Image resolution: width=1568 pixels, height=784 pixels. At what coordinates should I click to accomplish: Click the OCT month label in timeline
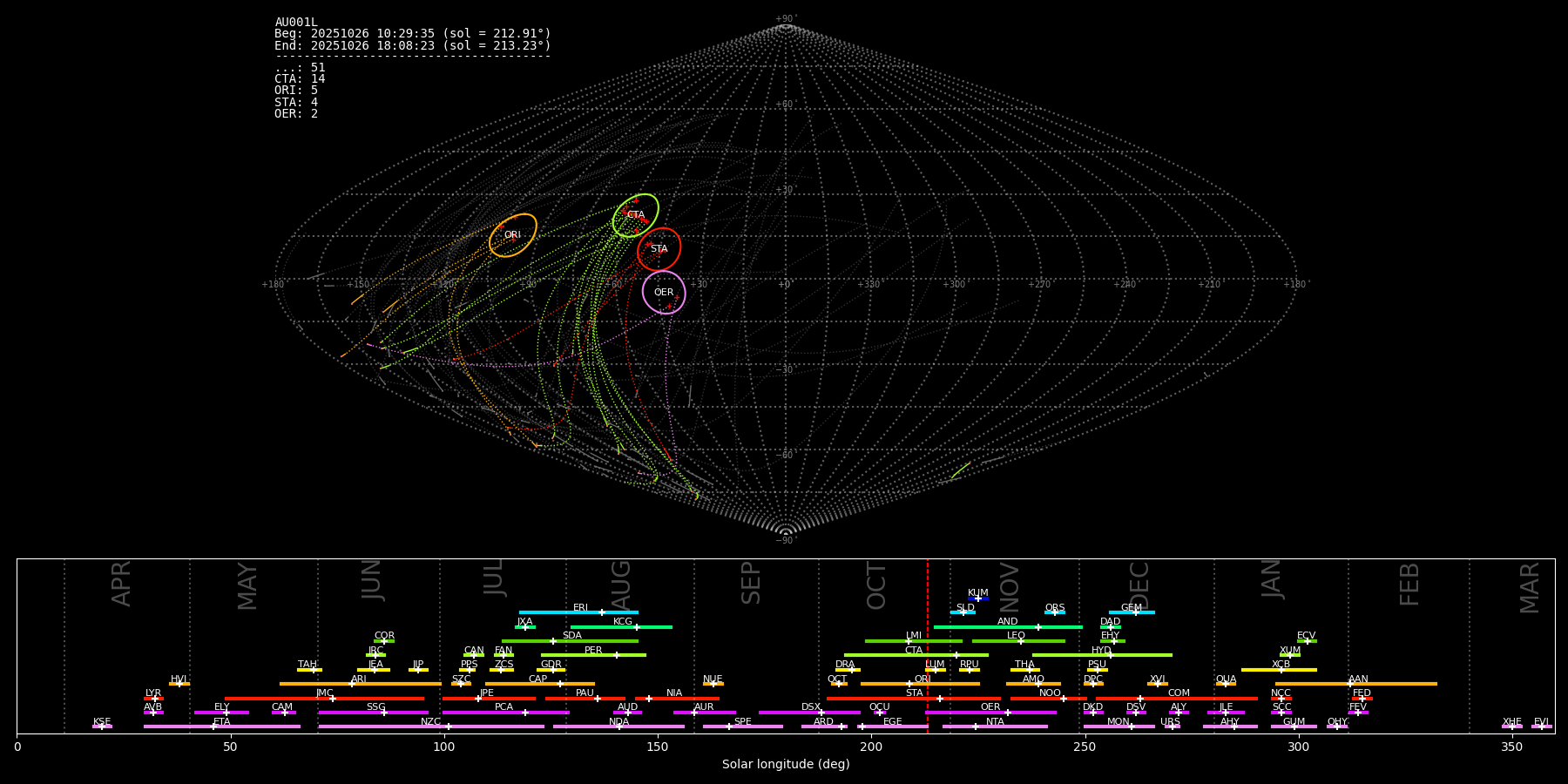pos(876,585)
